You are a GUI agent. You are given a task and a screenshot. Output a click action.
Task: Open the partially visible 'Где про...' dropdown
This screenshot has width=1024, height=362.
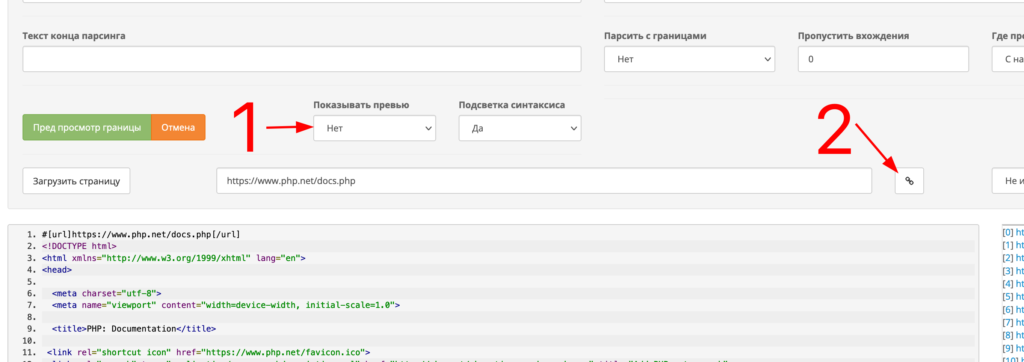[x=1008, y=59]
